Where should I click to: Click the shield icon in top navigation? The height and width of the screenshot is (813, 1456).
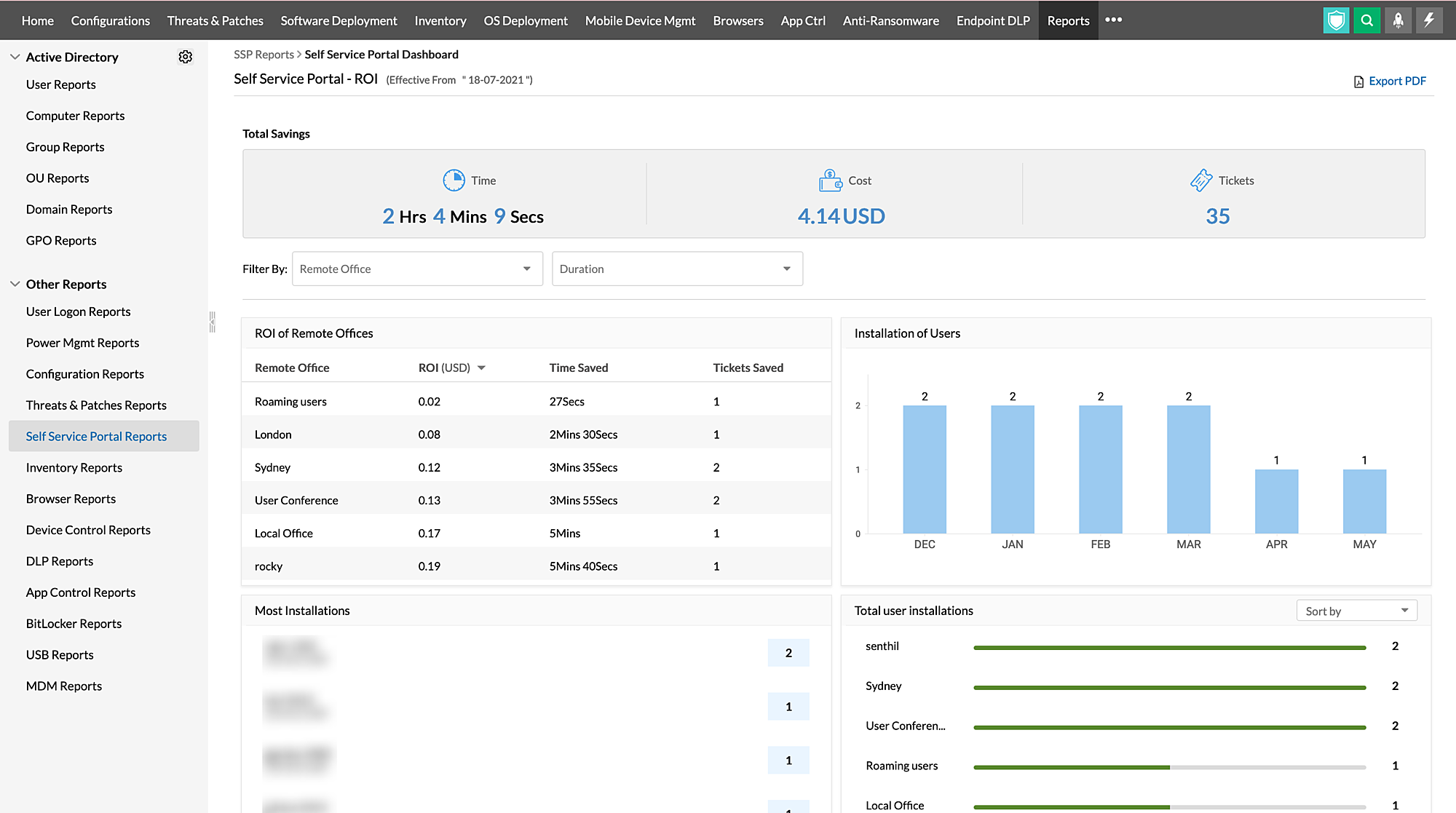(x=1337, y=20)
